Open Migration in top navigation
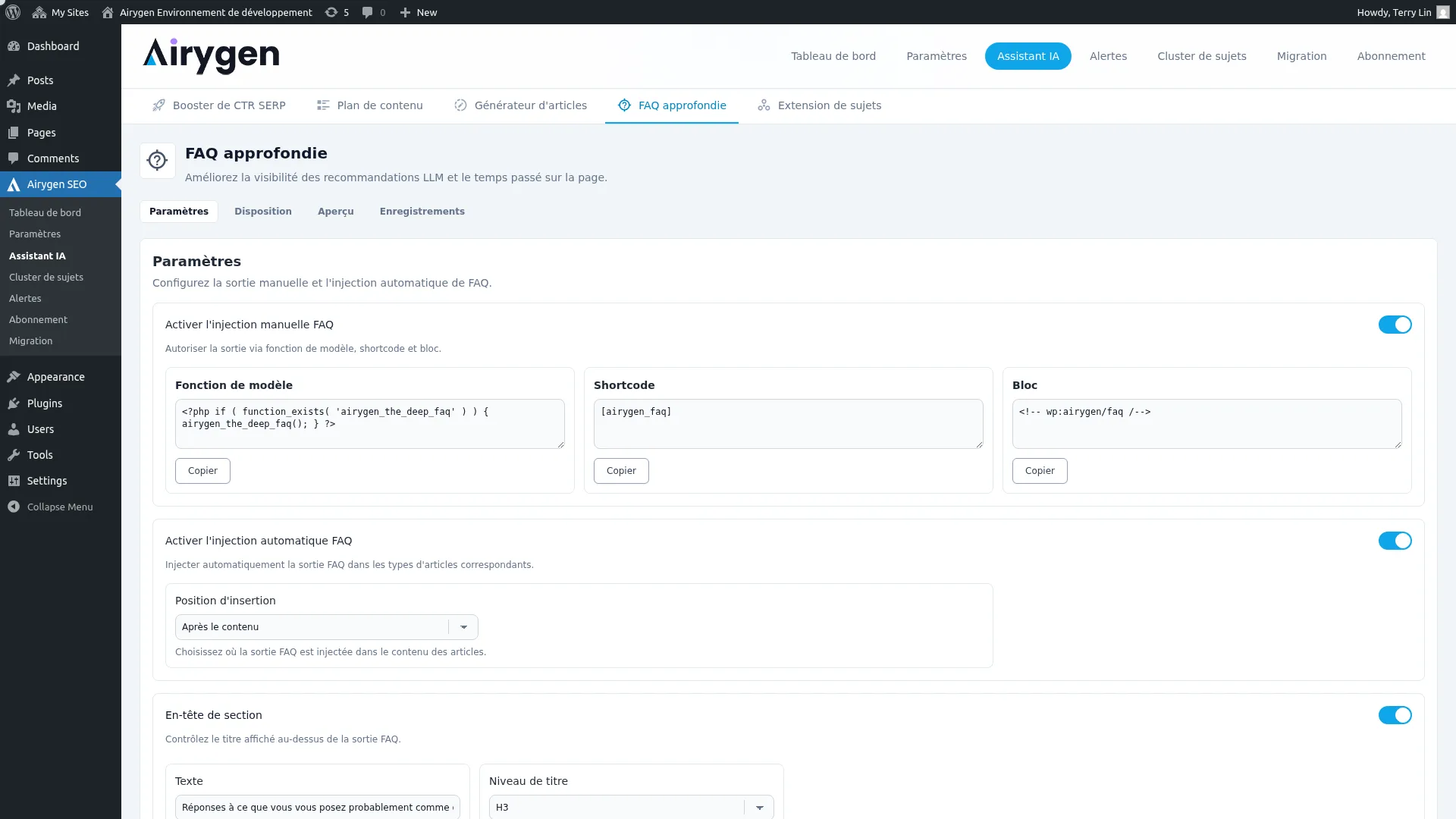The height and width of the screenshot is (819, 1456). point(1301,56)
